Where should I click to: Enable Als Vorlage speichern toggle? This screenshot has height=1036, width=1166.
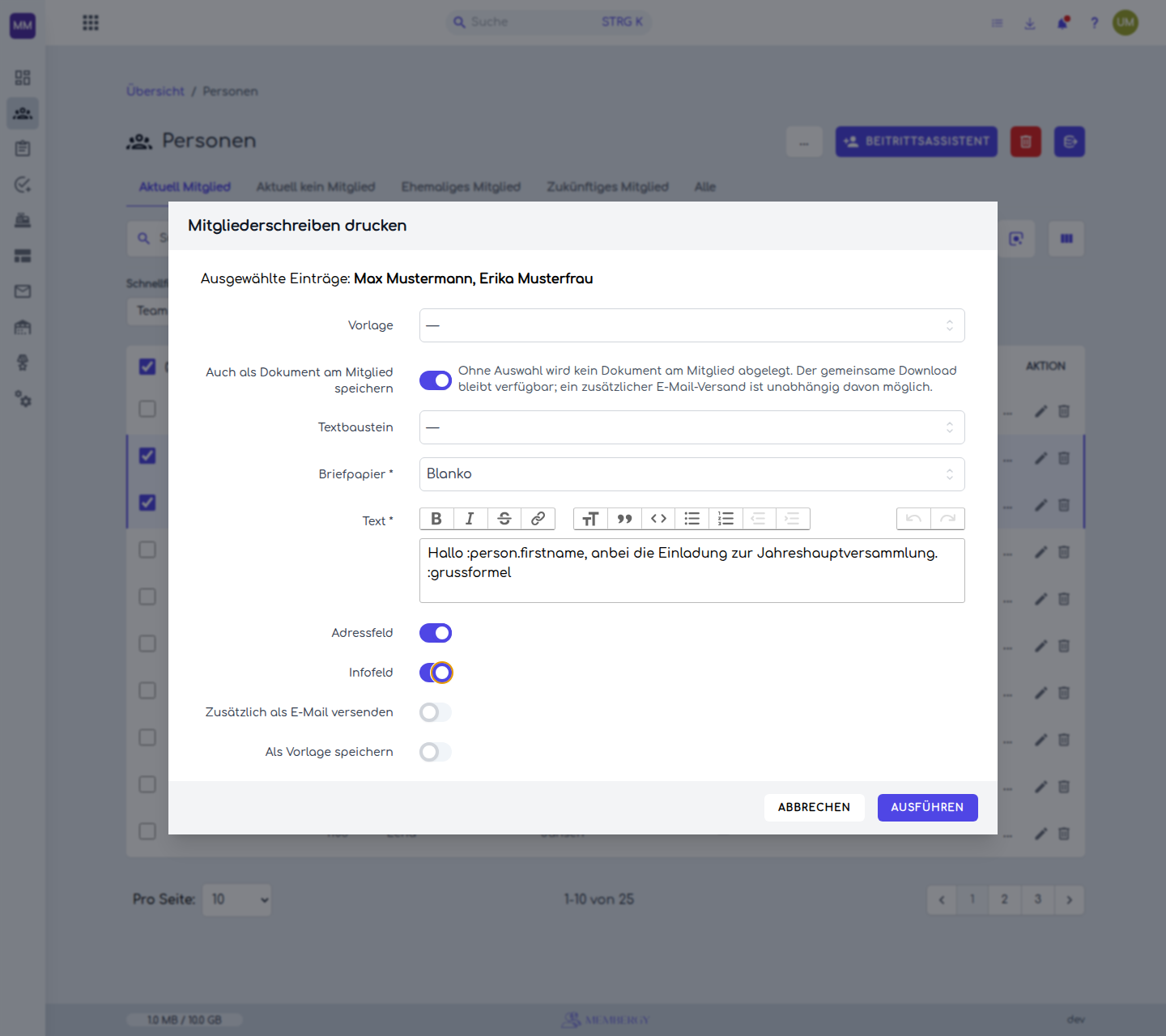tap(436, 752)
